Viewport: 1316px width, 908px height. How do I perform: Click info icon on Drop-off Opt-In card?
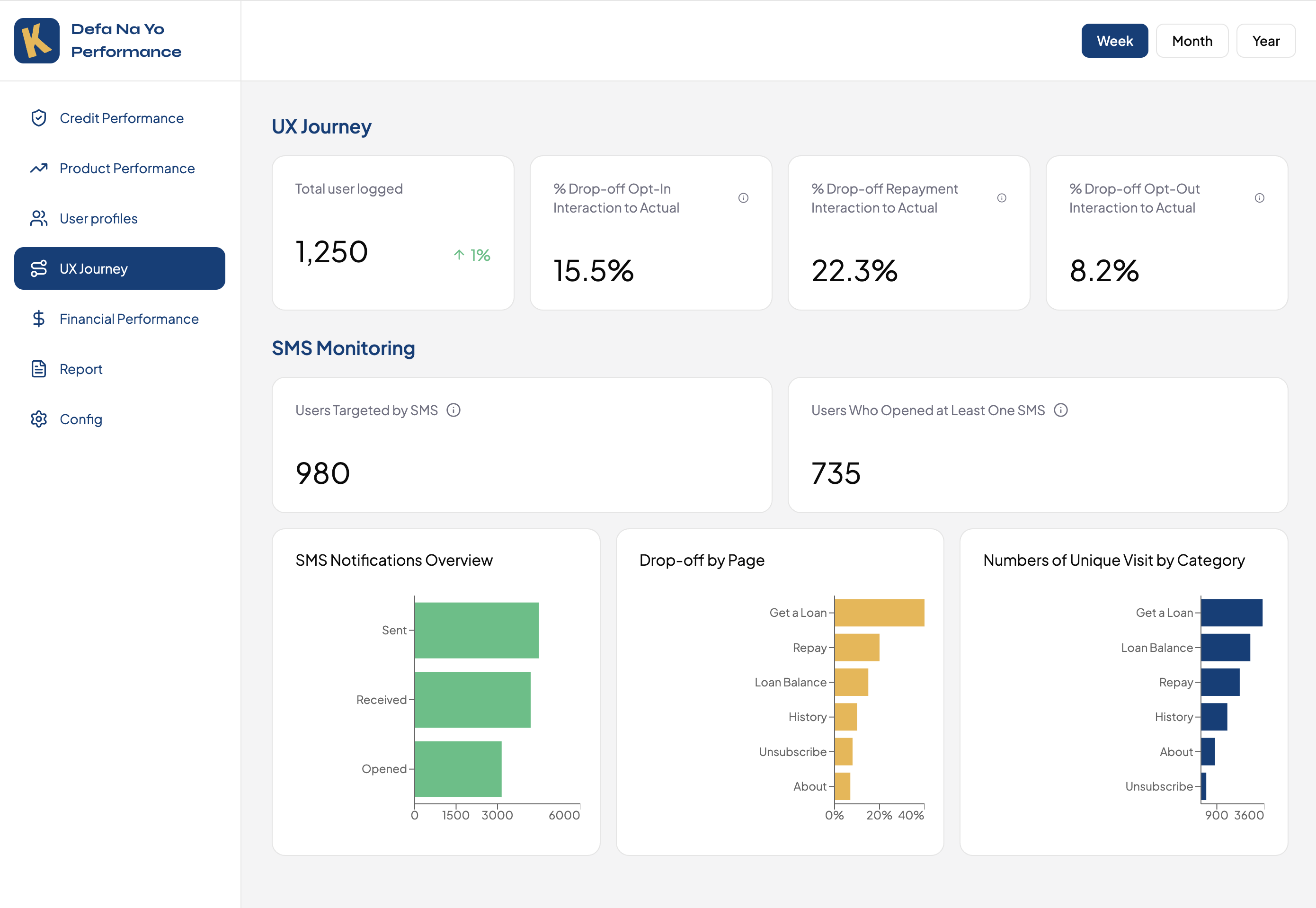(743, 198)
